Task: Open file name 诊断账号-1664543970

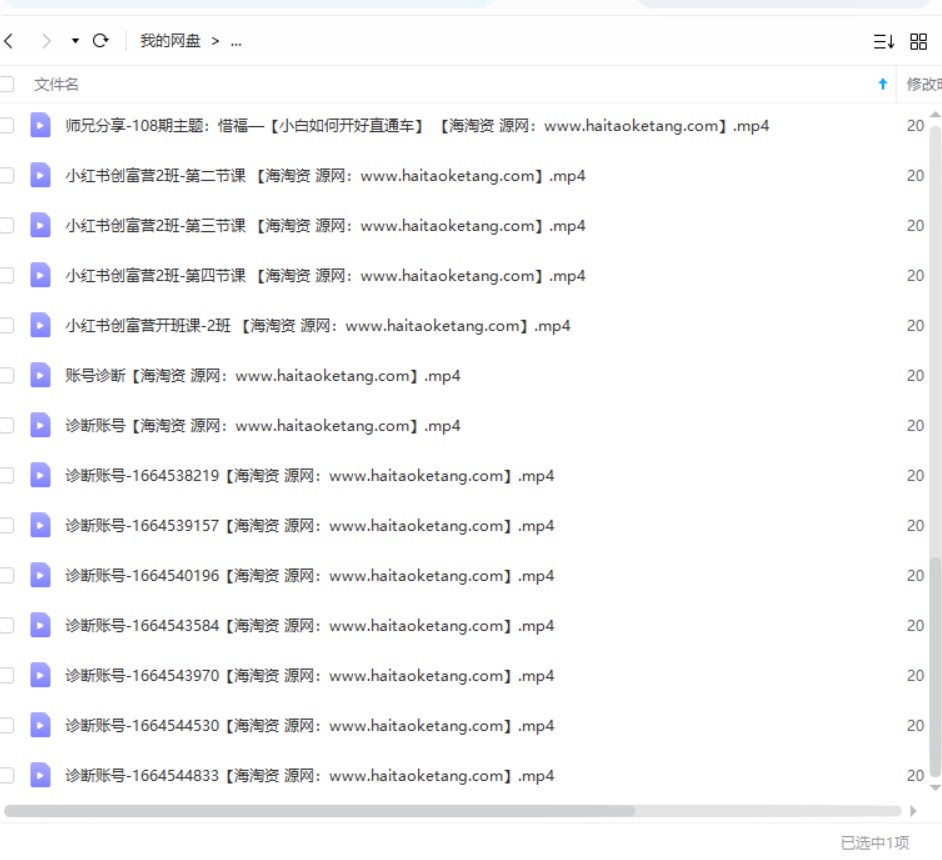Action: pyautogui.click(x=309, y=676)
